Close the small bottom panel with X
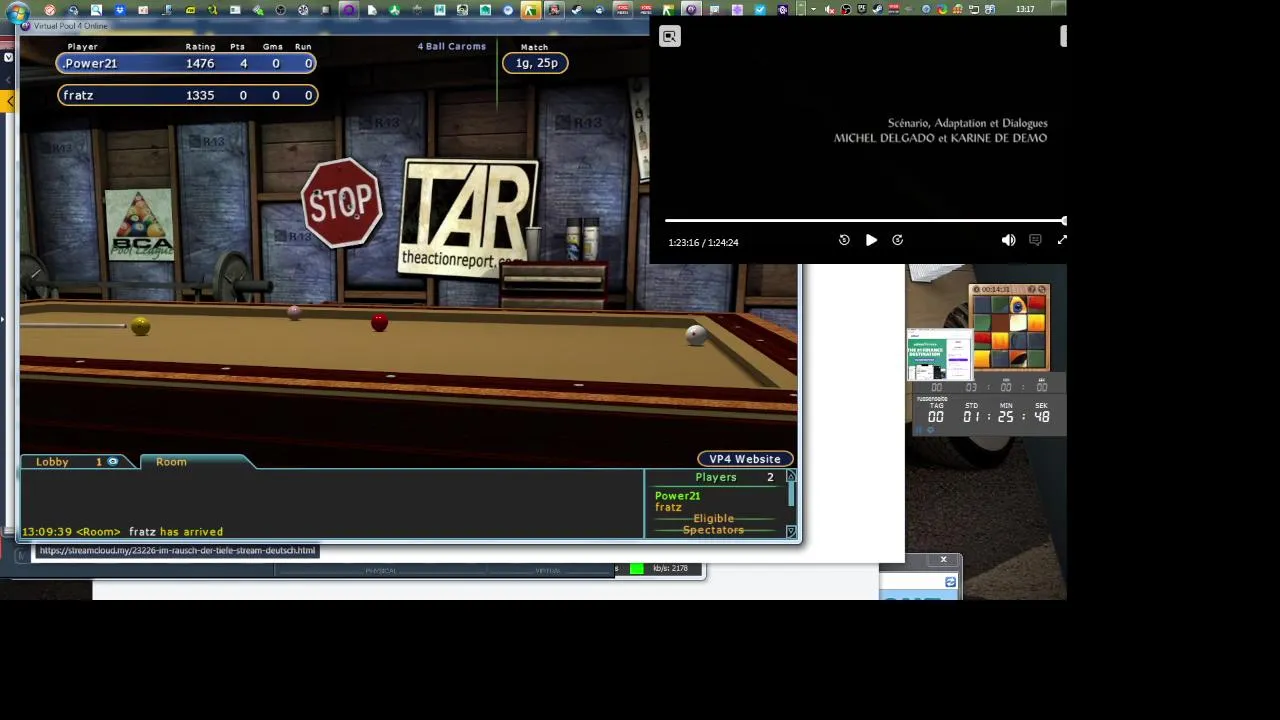Screen dimensions: 1280x720 pyautogui.click(x=943, y=560)
